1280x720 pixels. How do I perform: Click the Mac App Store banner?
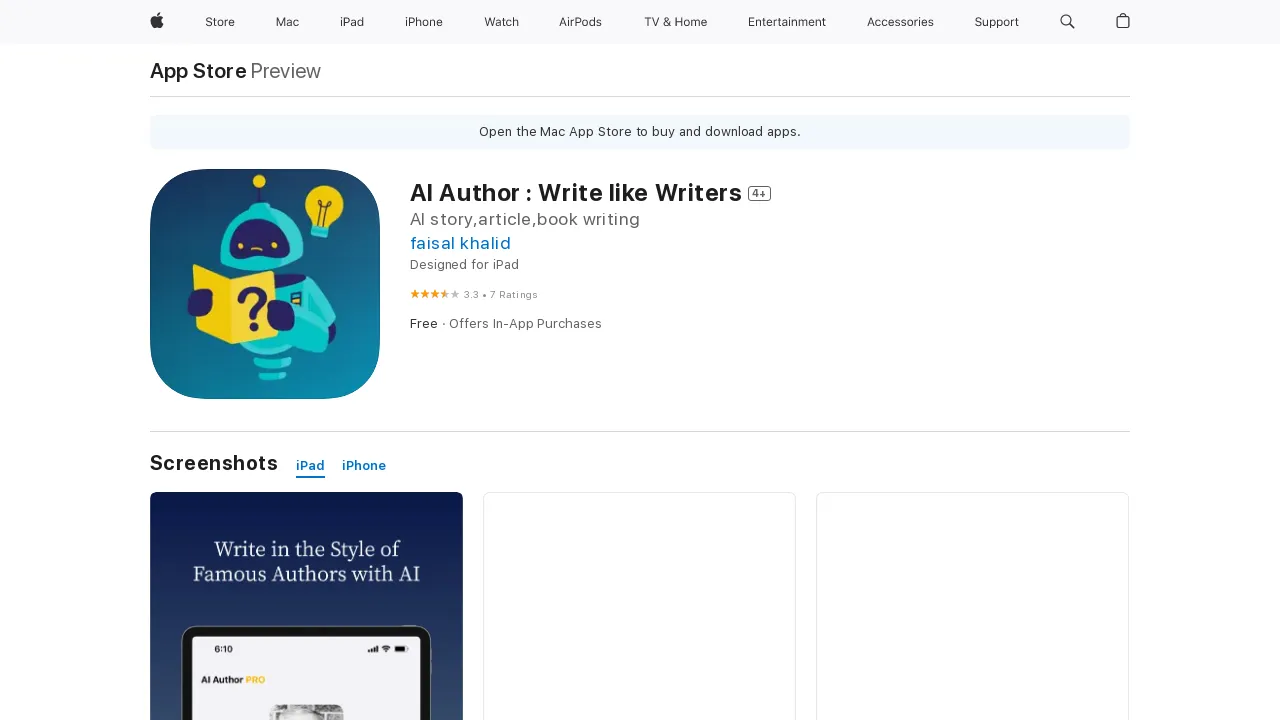tap(640, 132)
